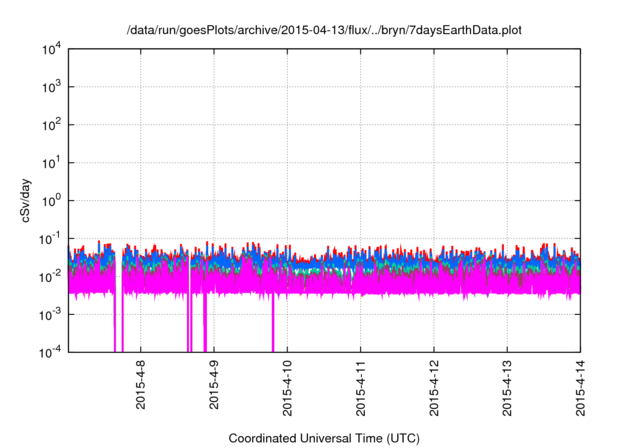Click the 2015-4-9 date tick label
640x448 pixels.
pos(214,385)
